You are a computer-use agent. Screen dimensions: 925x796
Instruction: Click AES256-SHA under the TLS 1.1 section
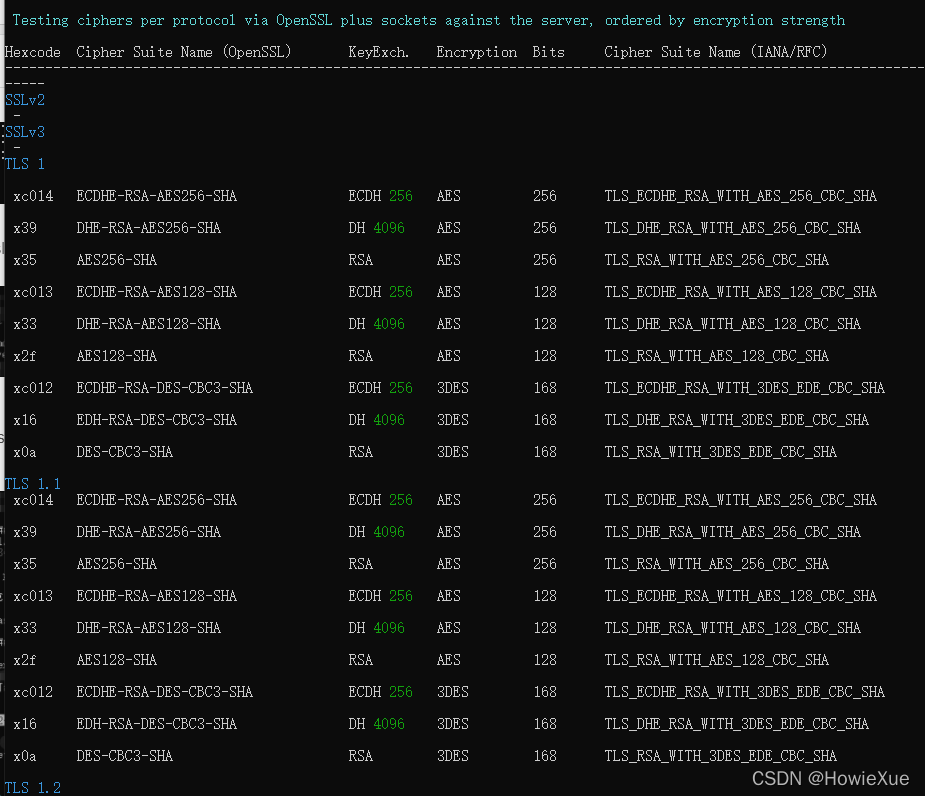[x=117, y=564]
